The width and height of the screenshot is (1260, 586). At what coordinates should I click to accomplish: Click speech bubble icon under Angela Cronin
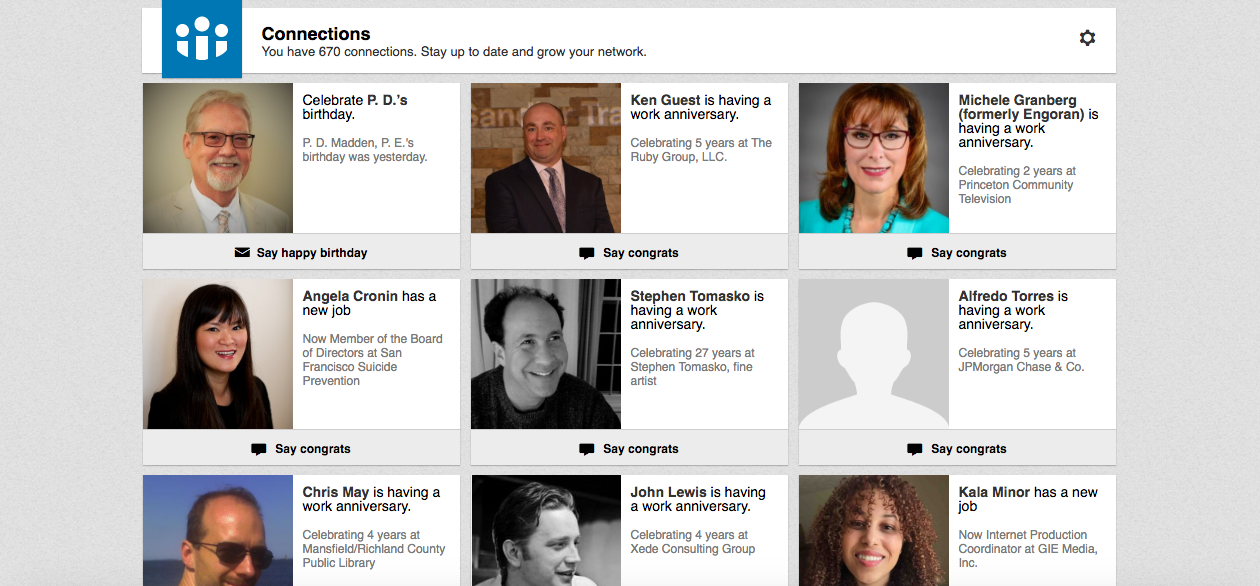(x=259, y=449)
